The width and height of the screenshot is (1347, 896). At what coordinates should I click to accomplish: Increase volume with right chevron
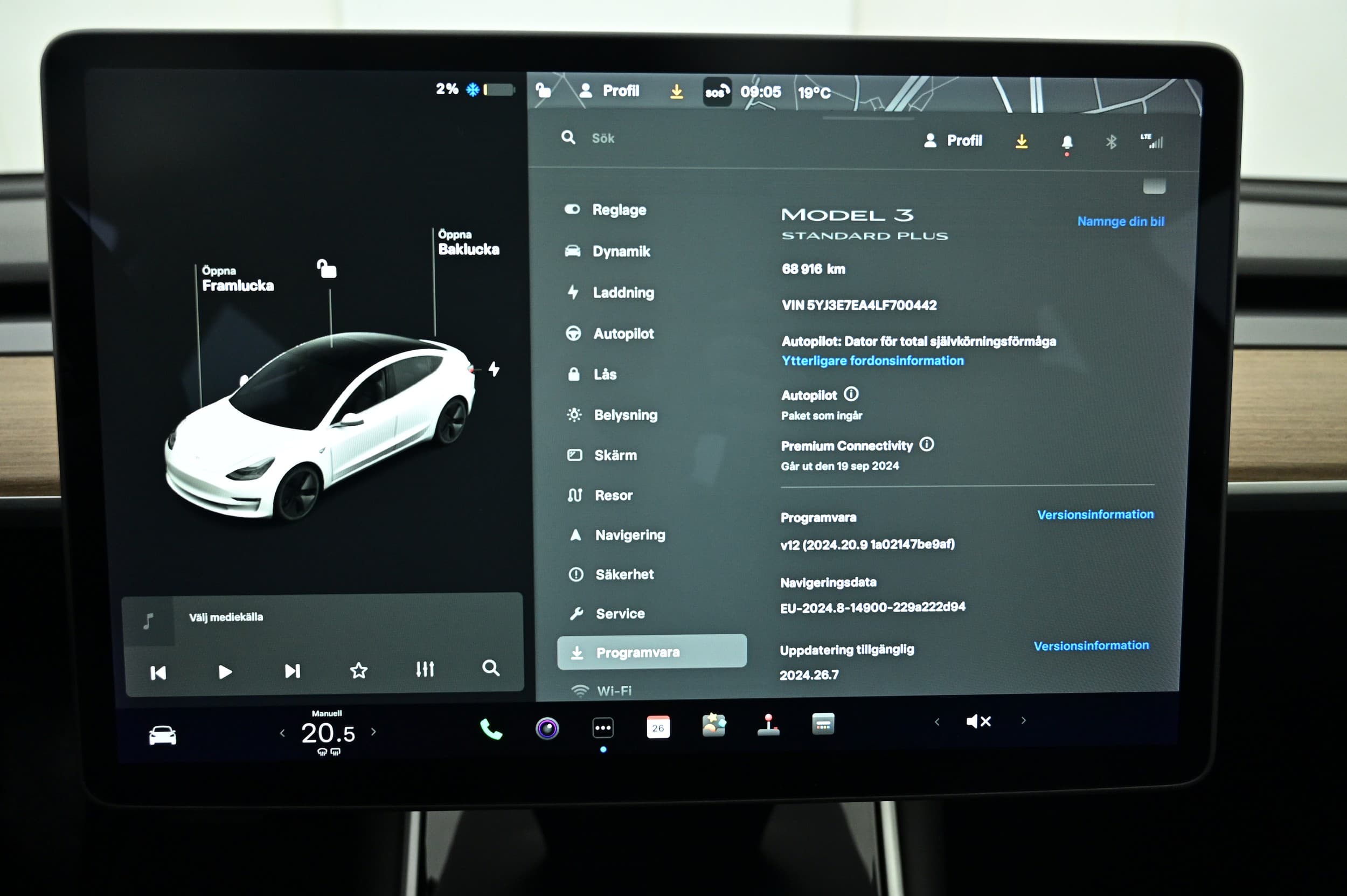click(1024, 721)
